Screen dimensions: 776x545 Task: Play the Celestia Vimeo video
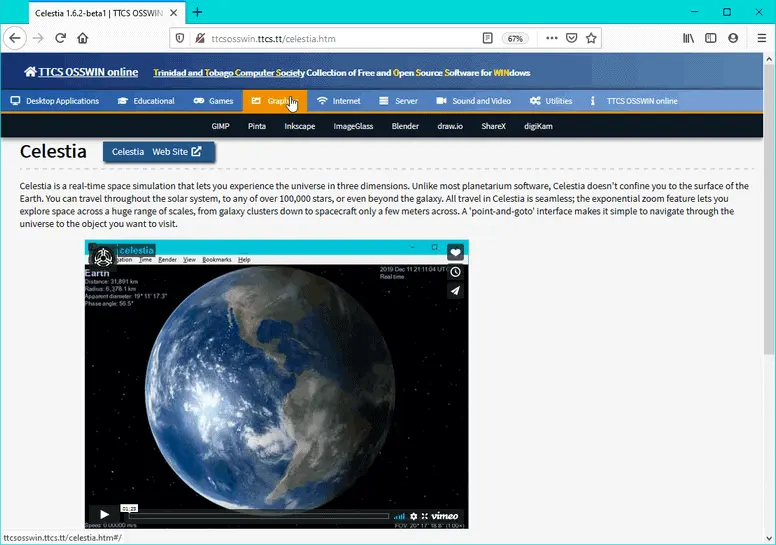point(104,514)
